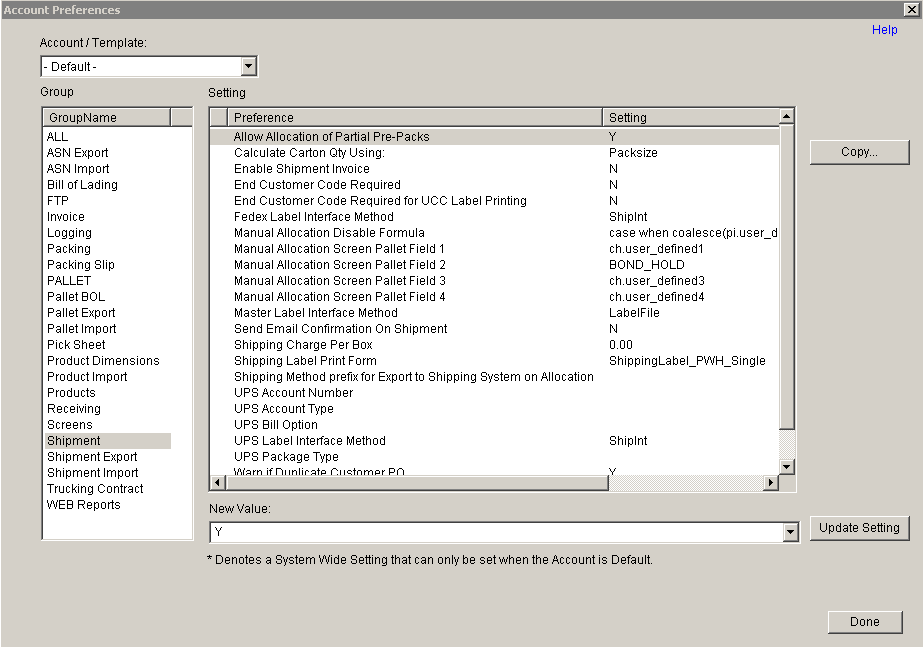The width and height of the screenshot is (923, 647).
Task: Select Manual Allocation Screen Pallet Field 3
Action: [x=494, y=281]
